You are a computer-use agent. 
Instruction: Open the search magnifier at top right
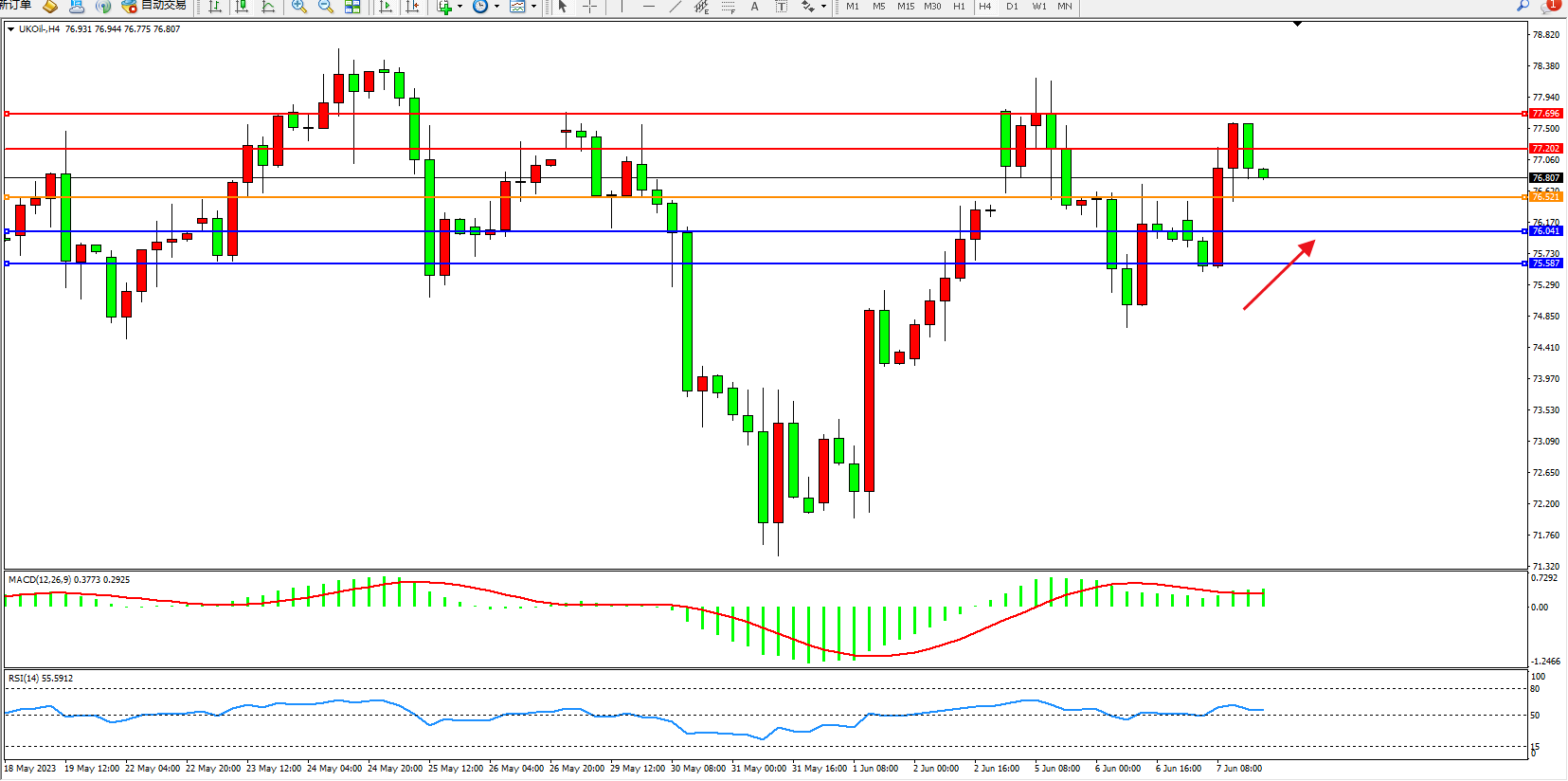(1523, 6)
